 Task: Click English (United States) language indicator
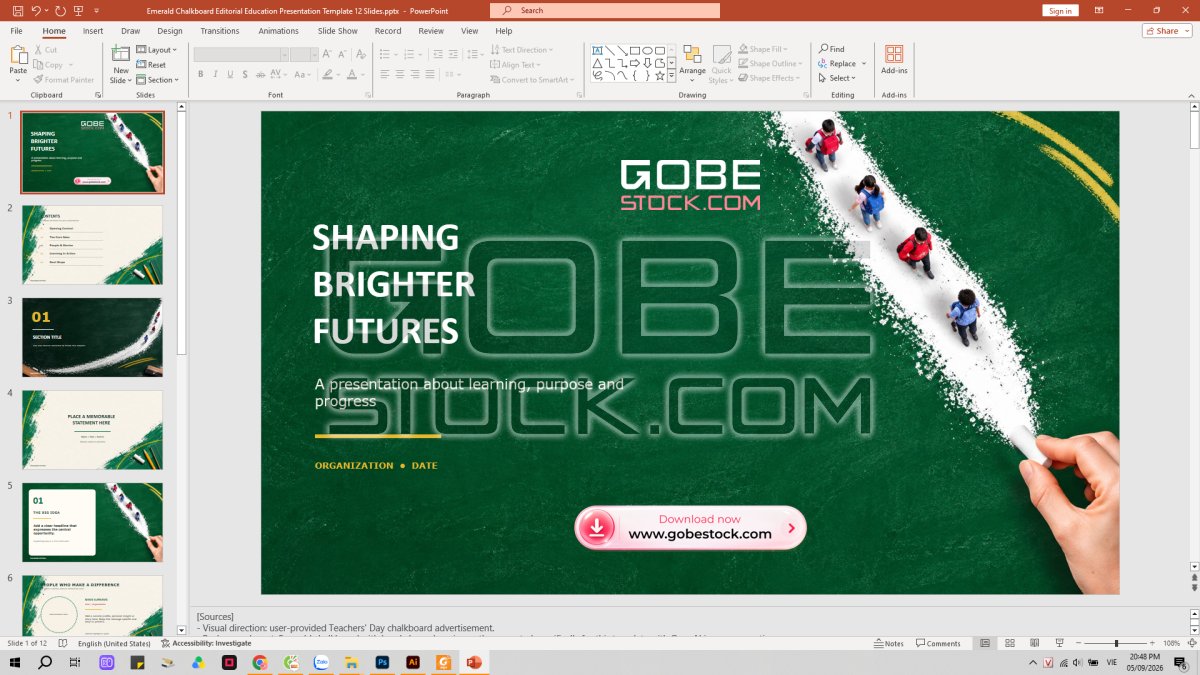[x=115, y=643]
